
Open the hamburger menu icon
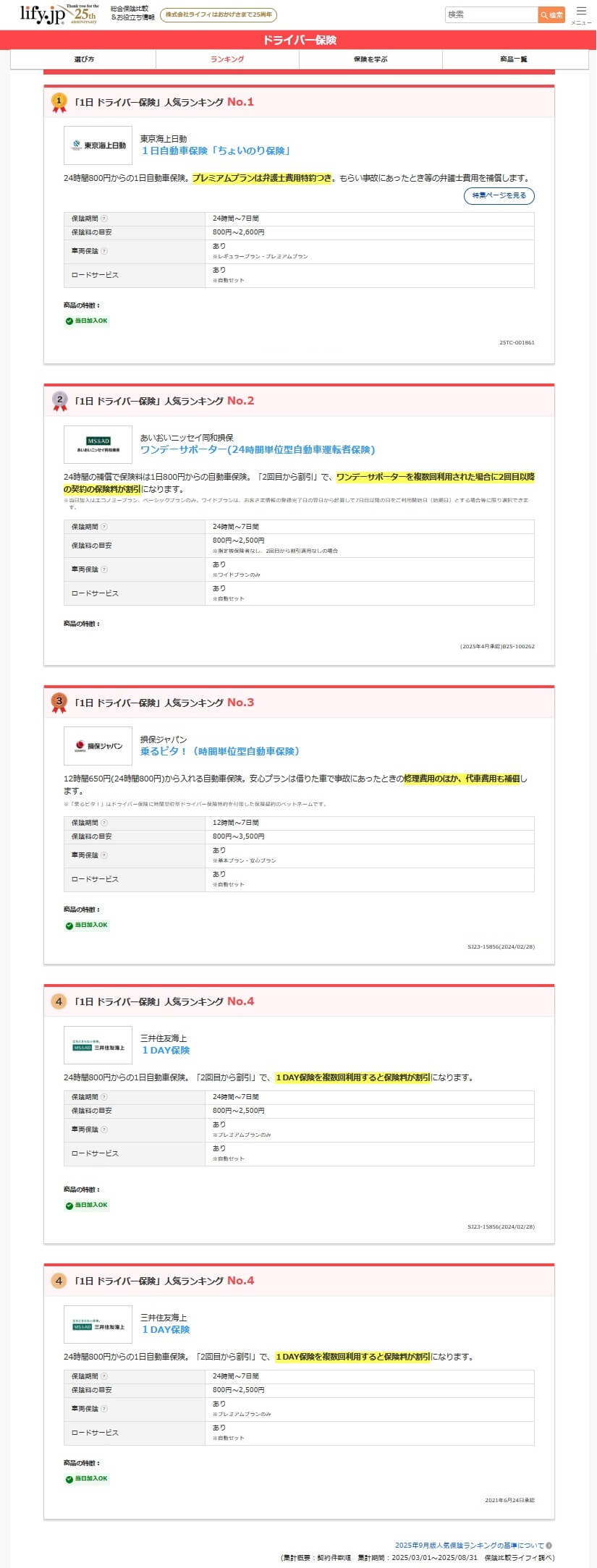581,14
